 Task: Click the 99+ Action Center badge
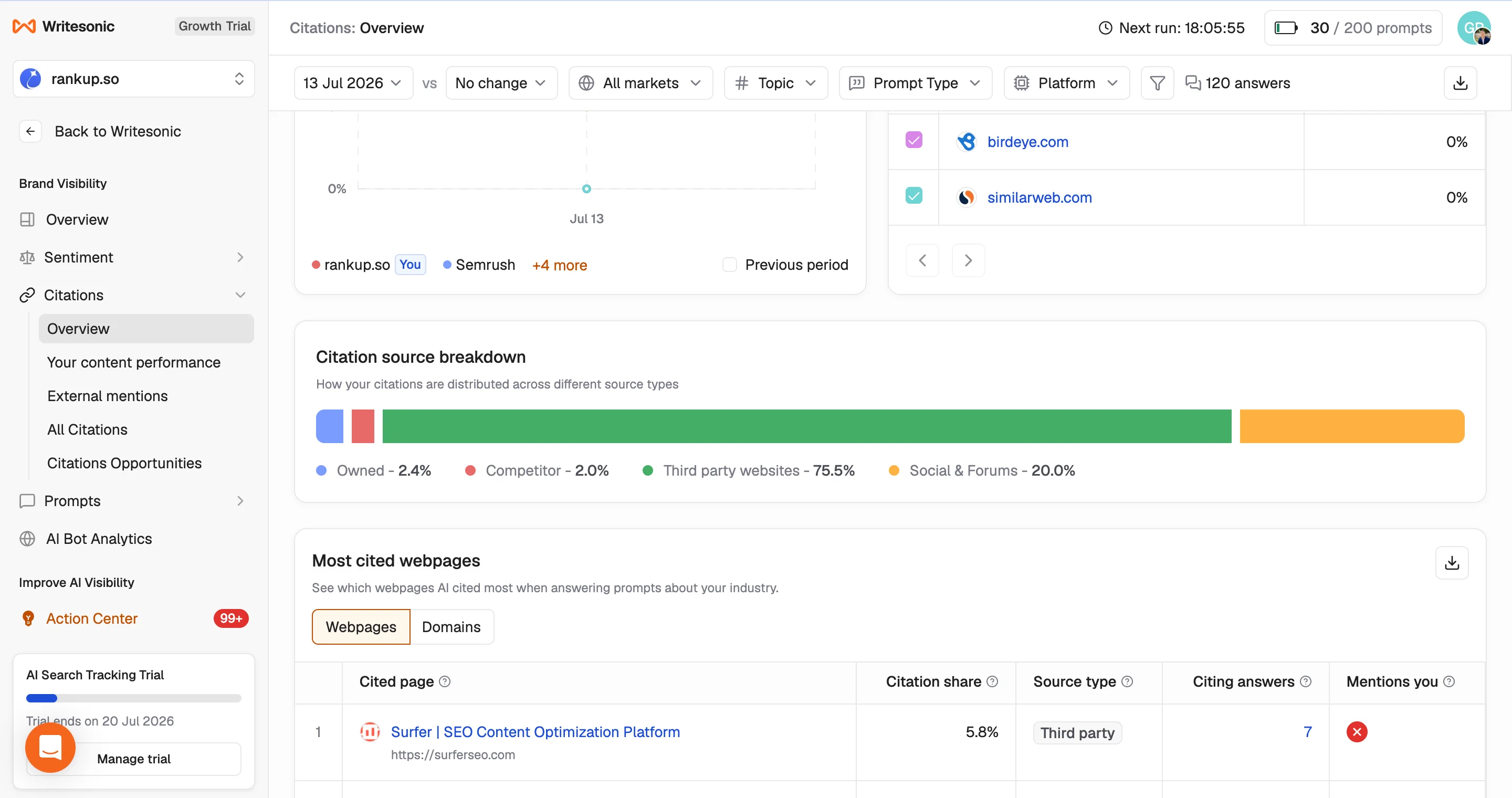[x=230, y=618]
